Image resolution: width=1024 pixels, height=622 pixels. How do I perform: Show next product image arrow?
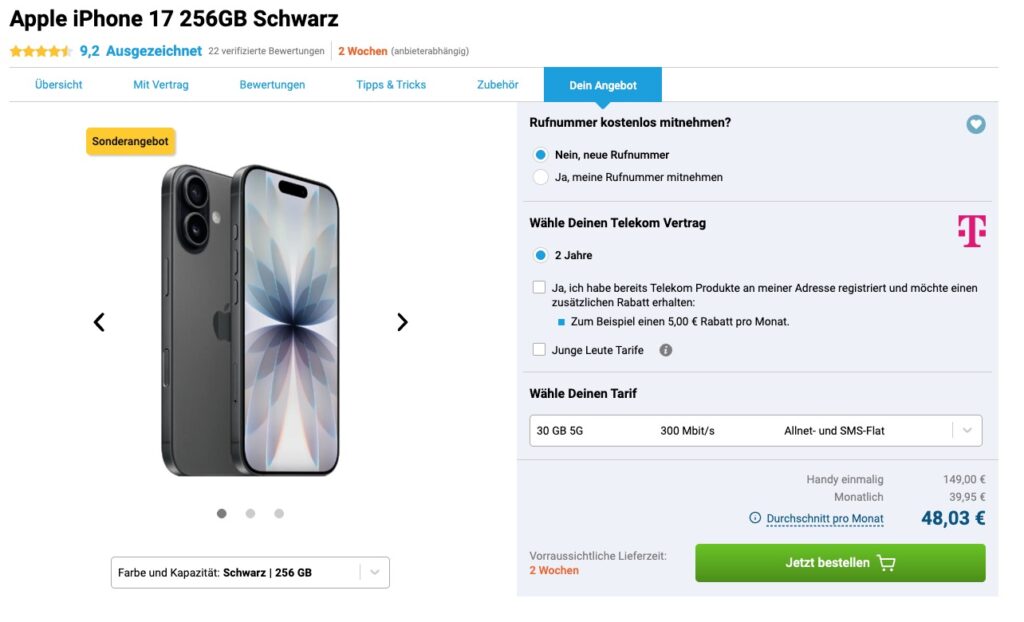point(402,322)
